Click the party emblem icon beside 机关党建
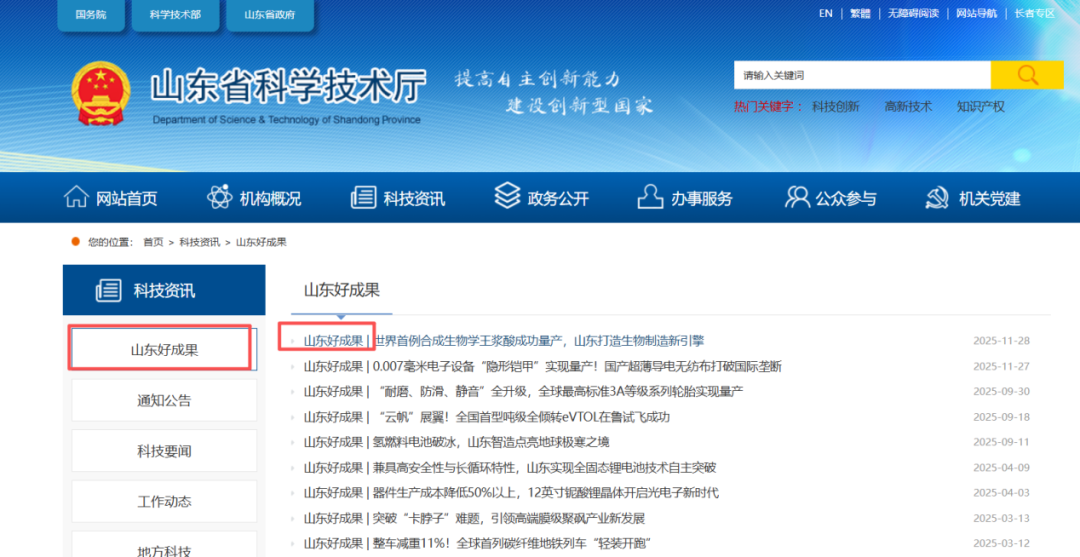Image resolution: width=1080 pixels, height=557 pixels. point(937,197)
